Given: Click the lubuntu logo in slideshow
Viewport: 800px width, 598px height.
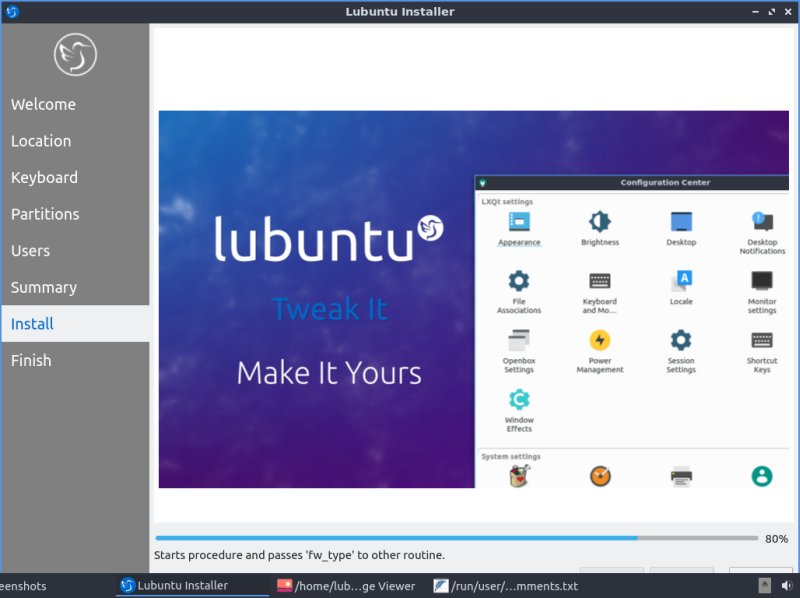Looking at the screenshot, I should click(329, 238).
